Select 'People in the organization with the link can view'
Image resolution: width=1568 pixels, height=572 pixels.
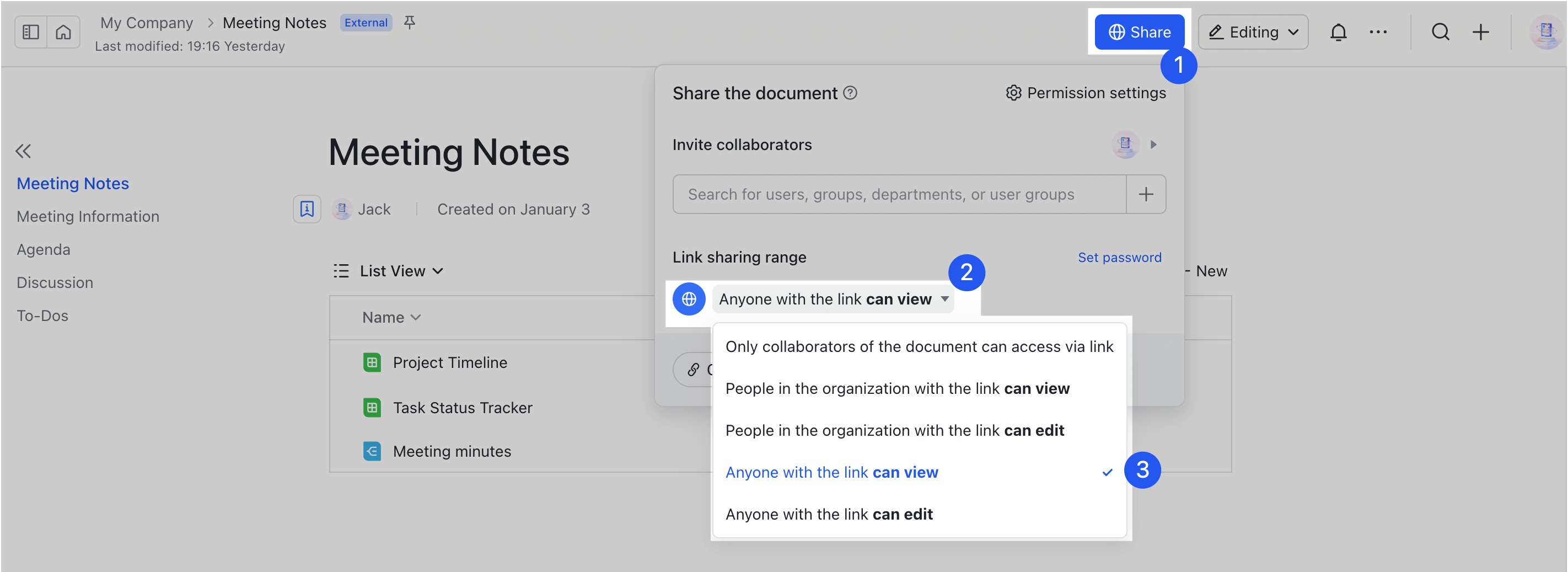896,388
